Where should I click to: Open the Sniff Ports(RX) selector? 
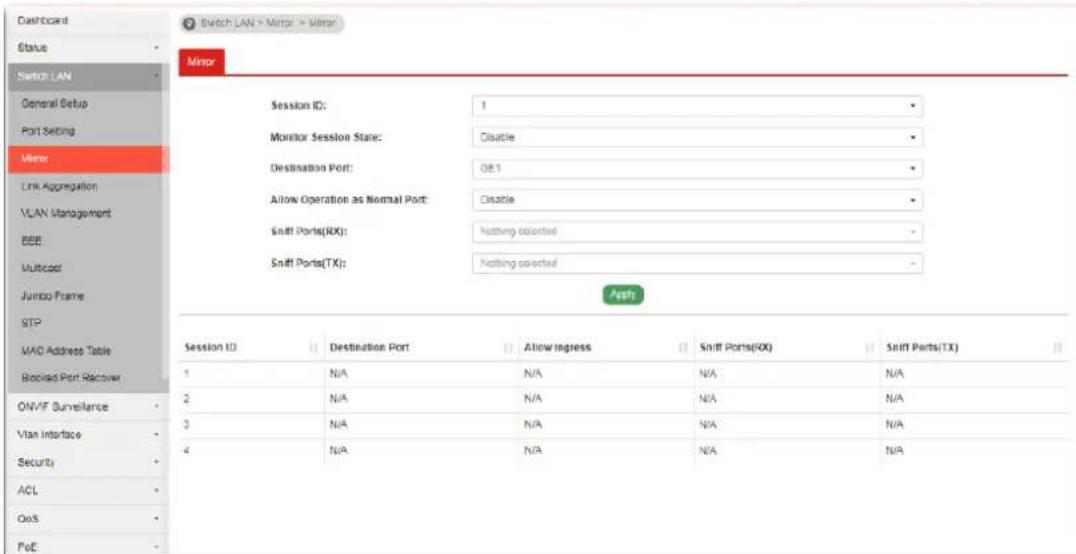(x=697, y=231)
